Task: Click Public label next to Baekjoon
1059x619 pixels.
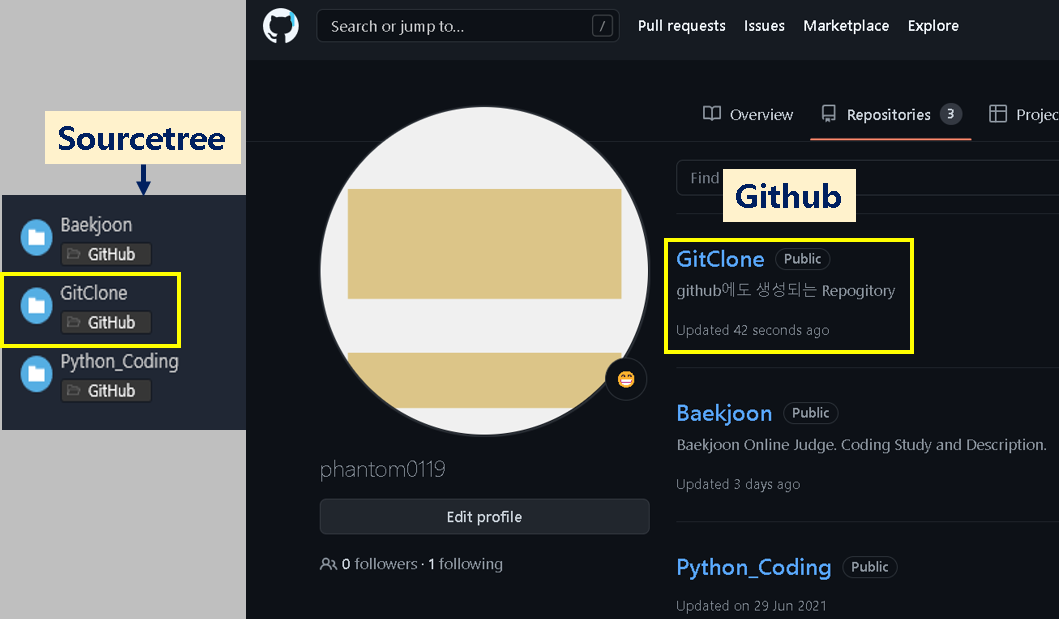Action: [810, 412]
